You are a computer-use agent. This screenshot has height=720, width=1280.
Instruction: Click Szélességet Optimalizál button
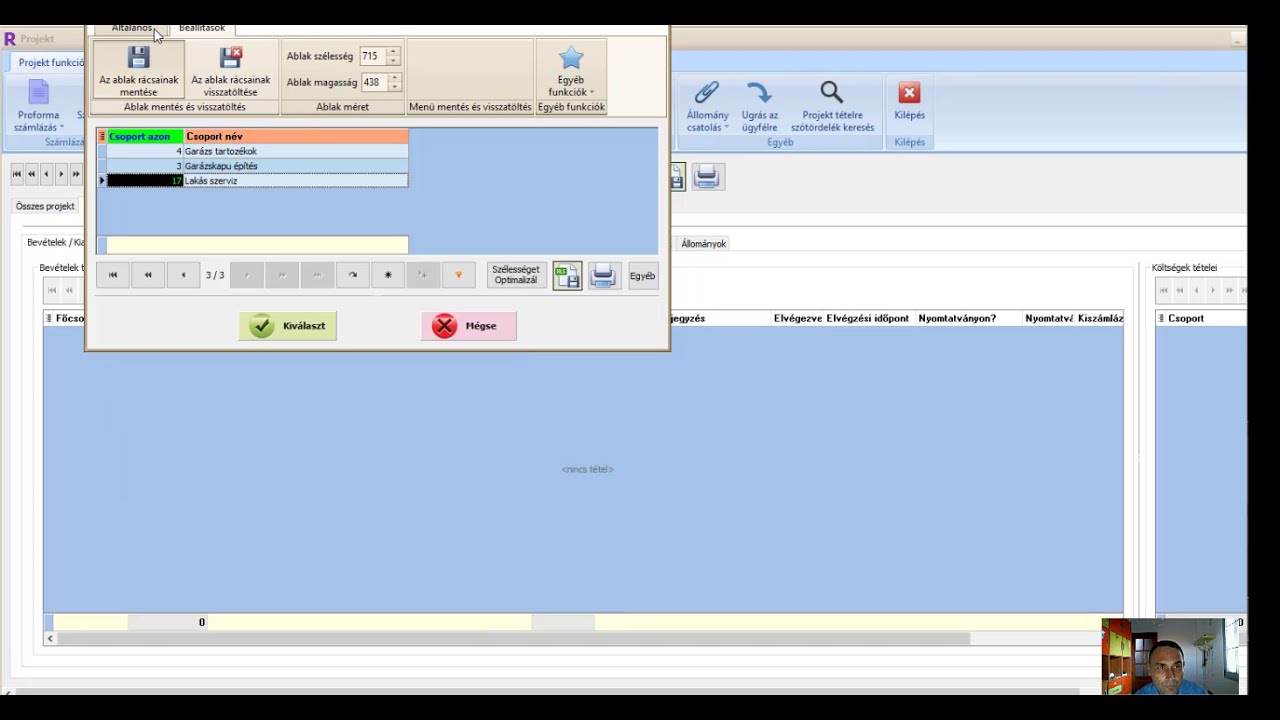coord(516,275)
